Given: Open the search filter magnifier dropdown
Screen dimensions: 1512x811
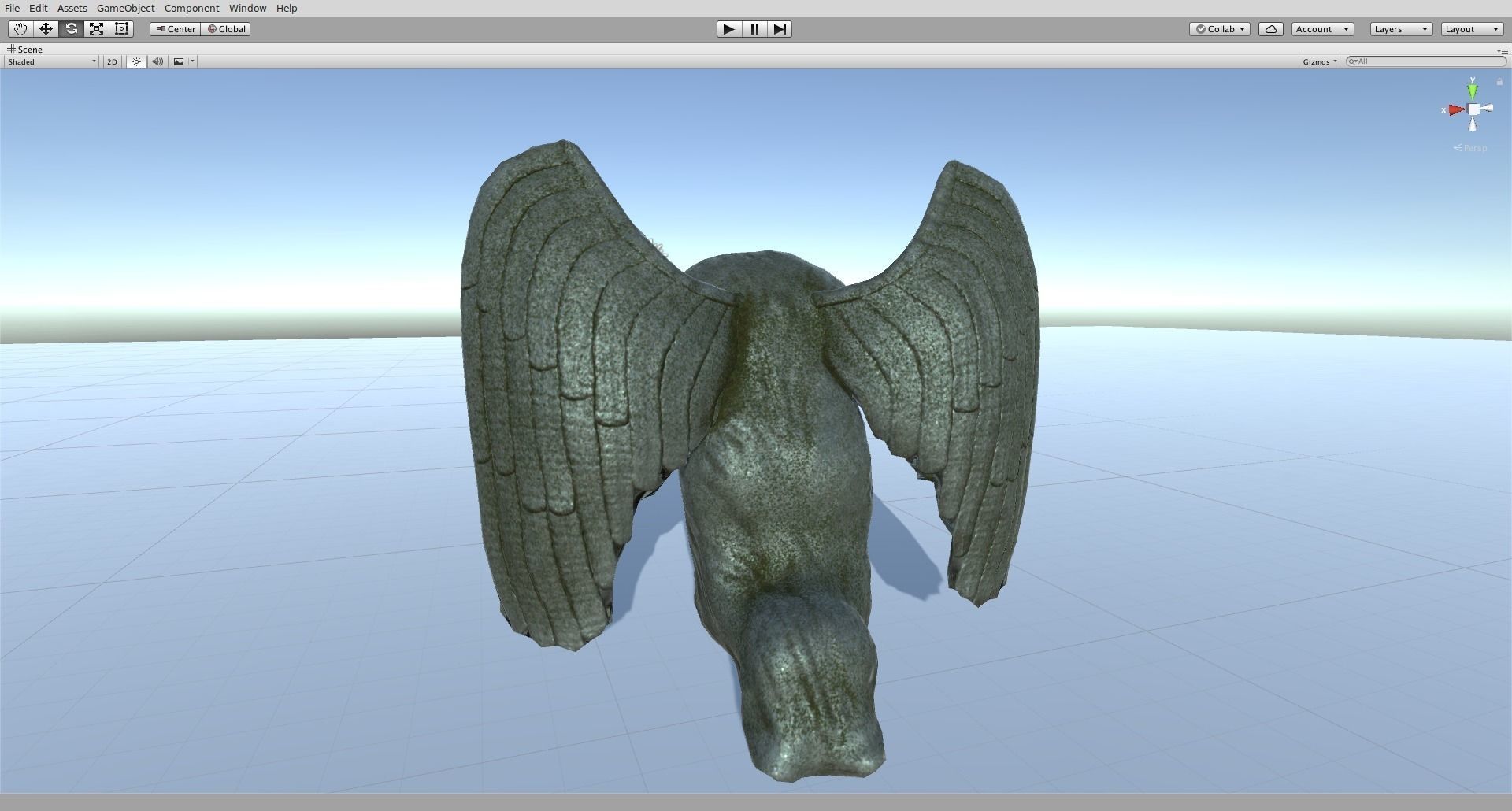Looking at the screenshot, I should pyautogui.click(x=1352, y=61).
